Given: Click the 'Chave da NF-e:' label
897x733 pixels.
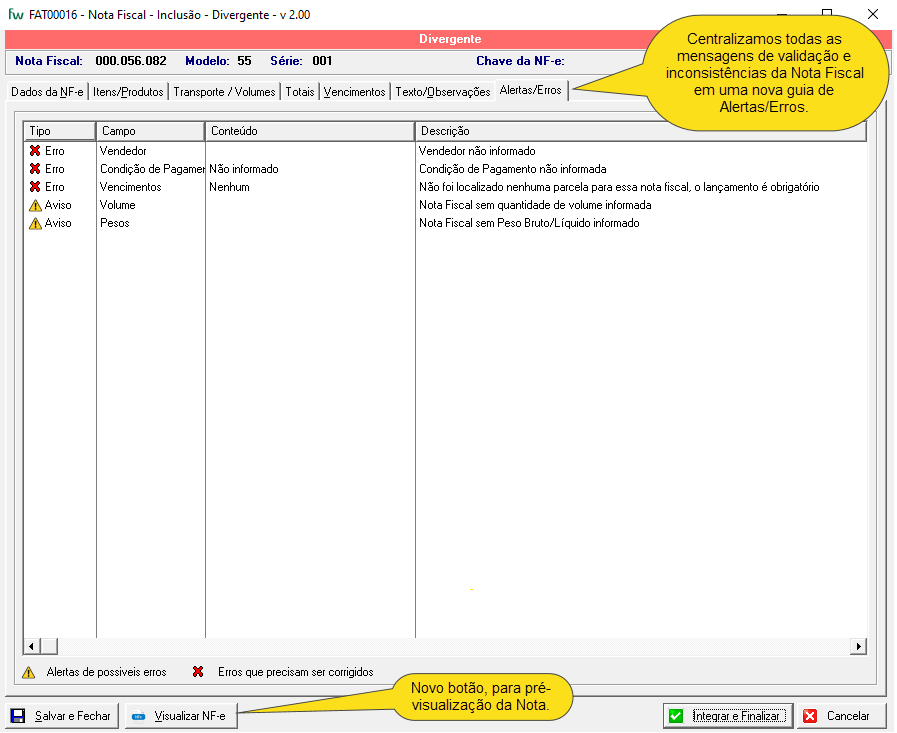Looking at the screenshot, I should [520, 61].
